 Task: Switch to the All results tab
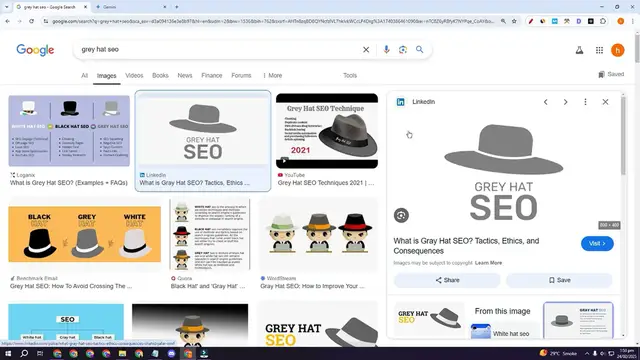84,76
